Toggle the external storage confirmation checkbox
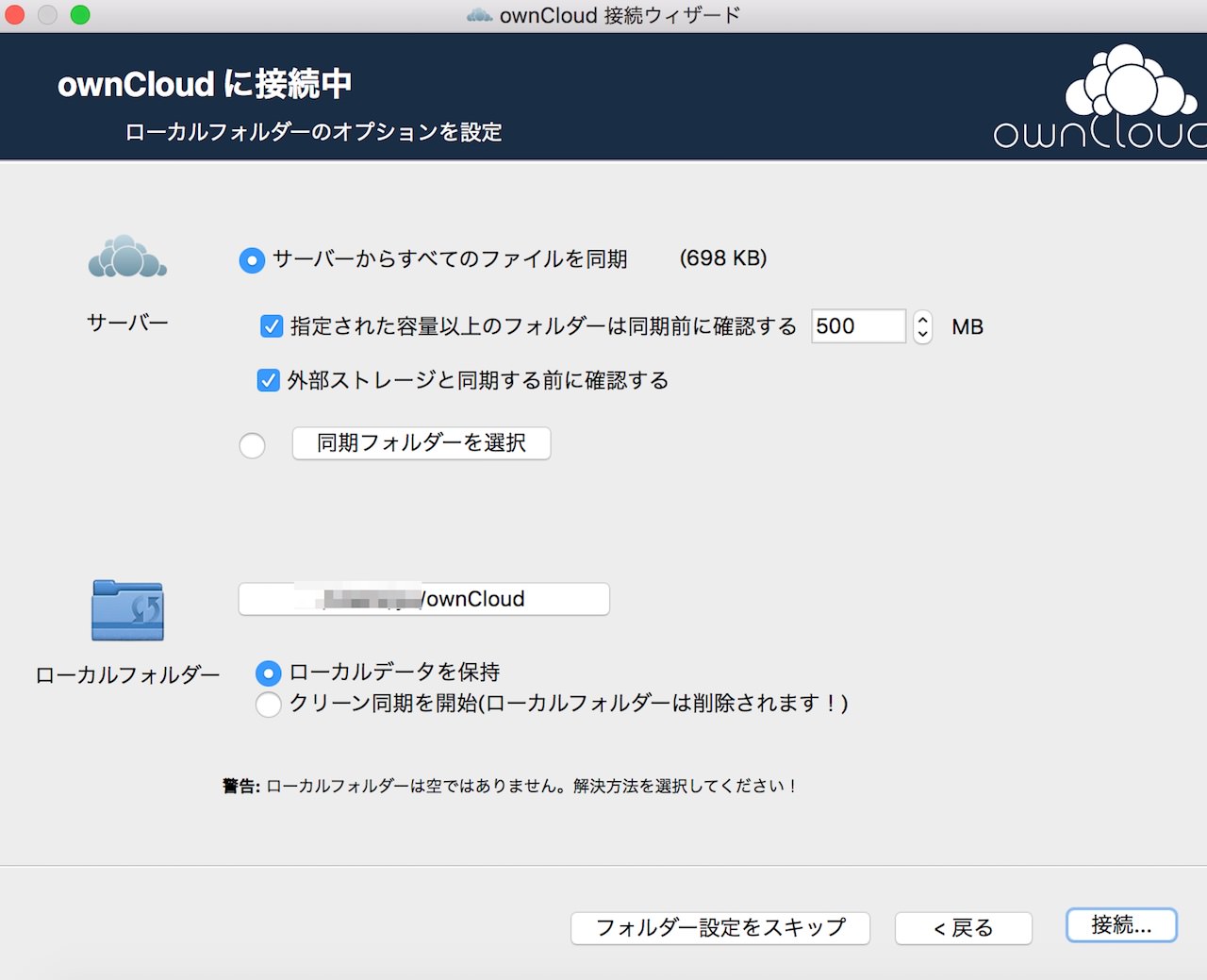This screenshot has width=1207, height=980. click(x=269, y=380)
